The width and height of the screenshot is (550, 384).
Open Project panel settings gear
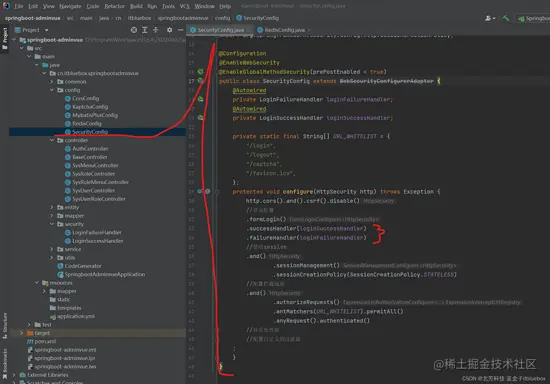coord(169,30)
